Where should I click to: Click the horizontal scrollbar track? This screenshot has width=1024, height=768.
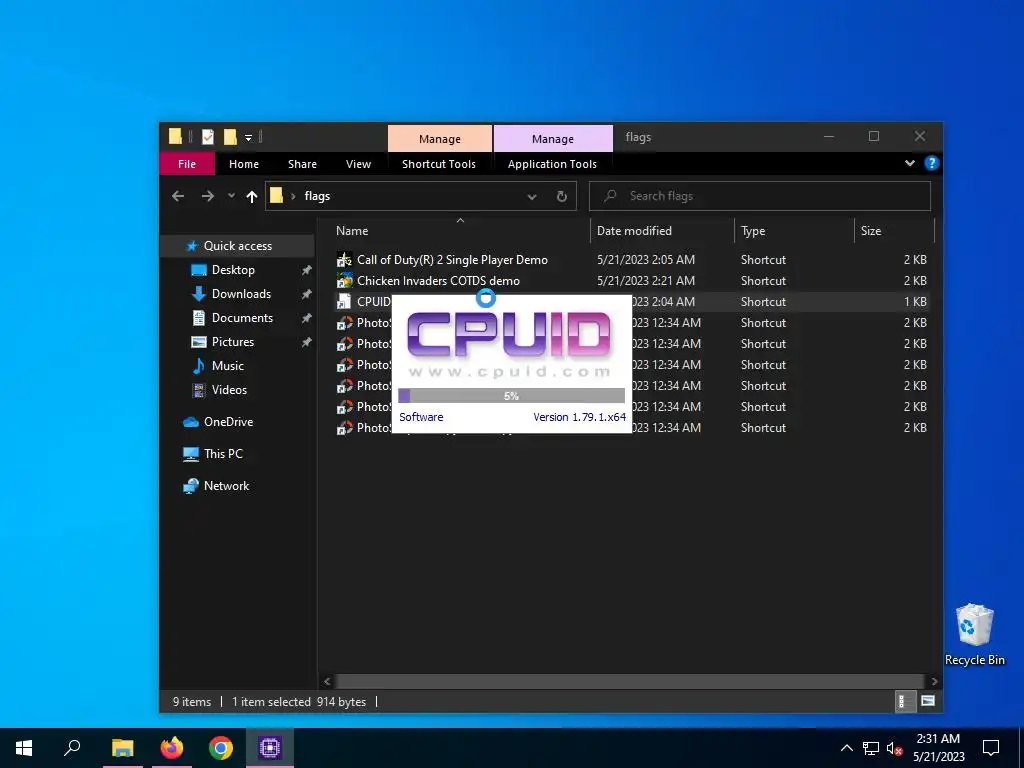click(630, 681)
